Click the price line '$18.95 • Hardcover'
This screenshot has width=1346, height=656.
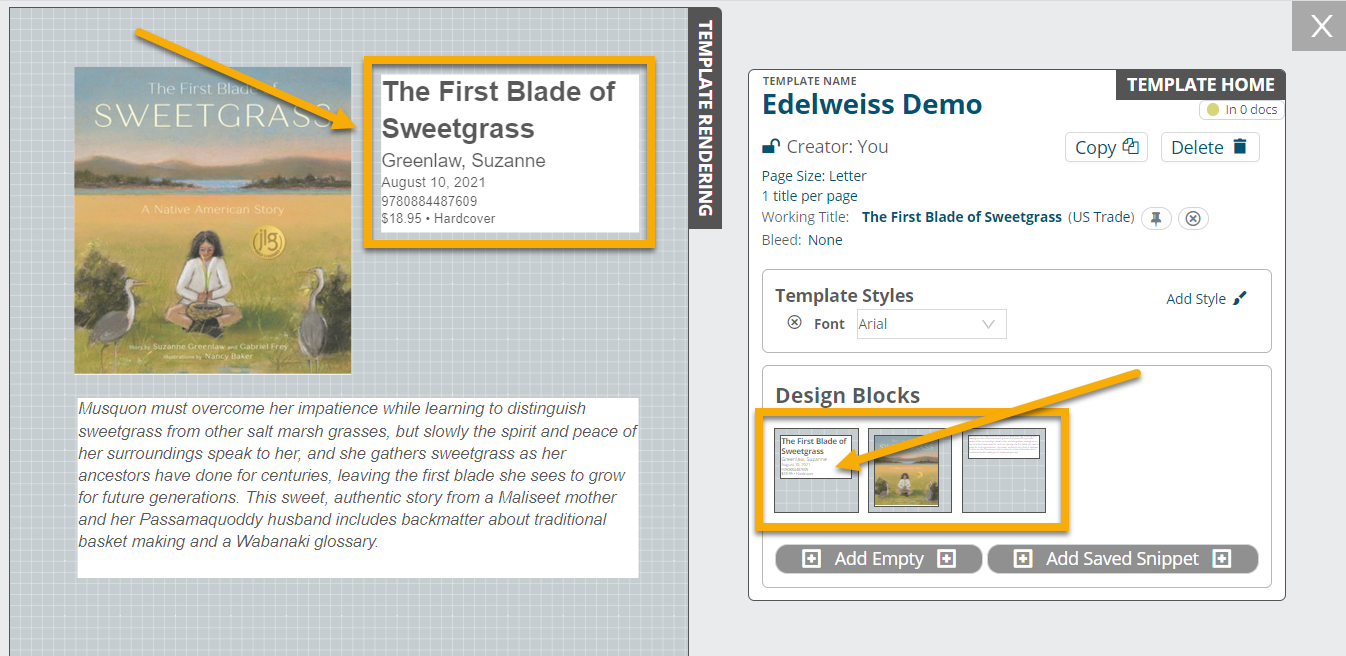point(439,218)
